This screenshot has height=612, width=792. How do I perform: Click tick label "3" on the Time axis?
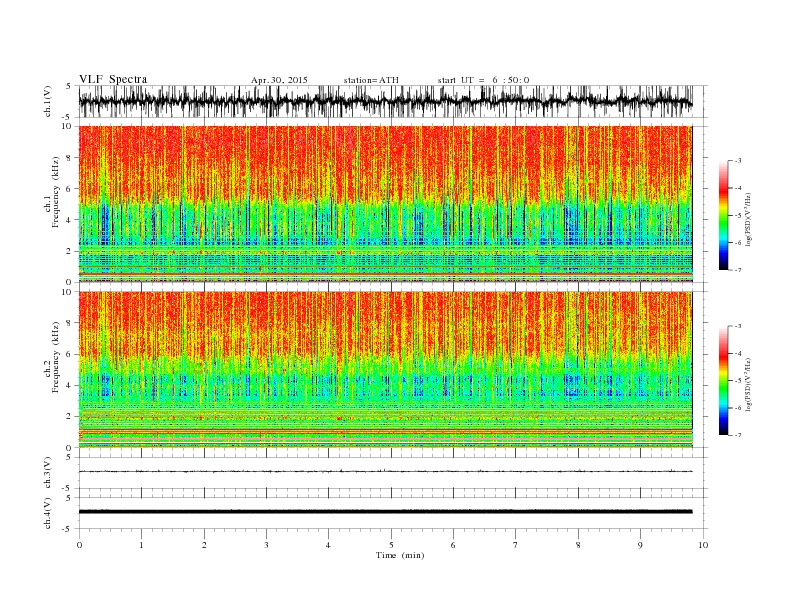point(266,545)
